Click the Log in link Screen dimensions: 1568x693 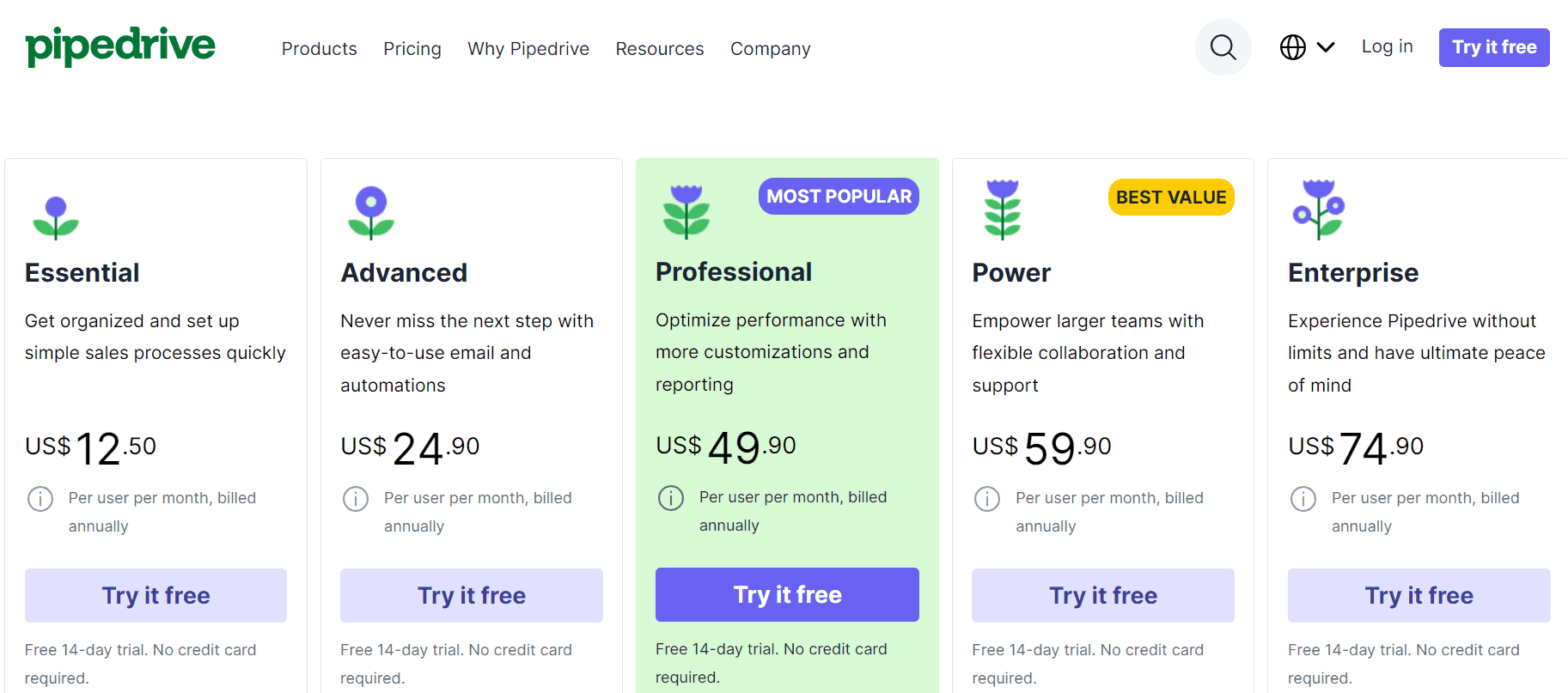[1387, 46]
